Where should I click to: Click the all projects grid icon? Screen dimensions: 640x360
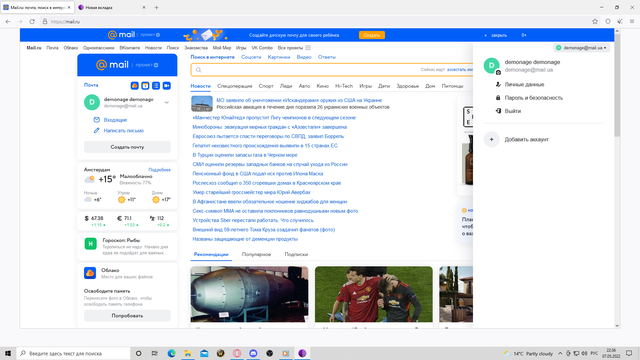pyautogui.click(x=308, y=48)
